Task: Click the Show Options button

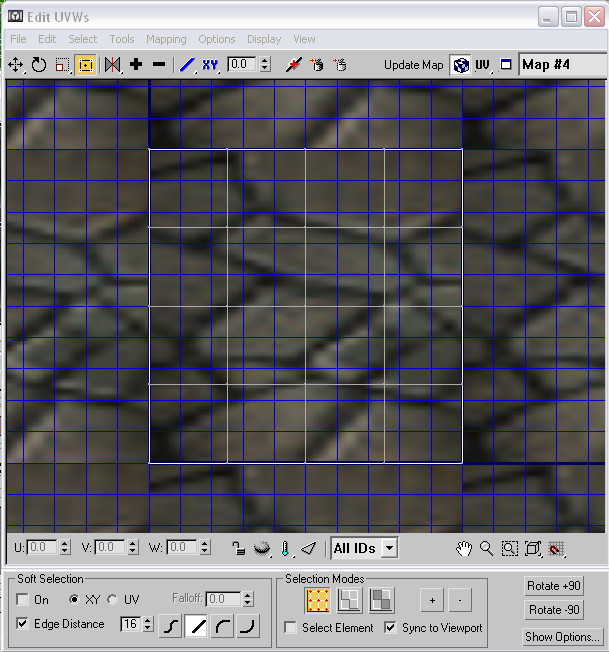Action: [562, 637]
